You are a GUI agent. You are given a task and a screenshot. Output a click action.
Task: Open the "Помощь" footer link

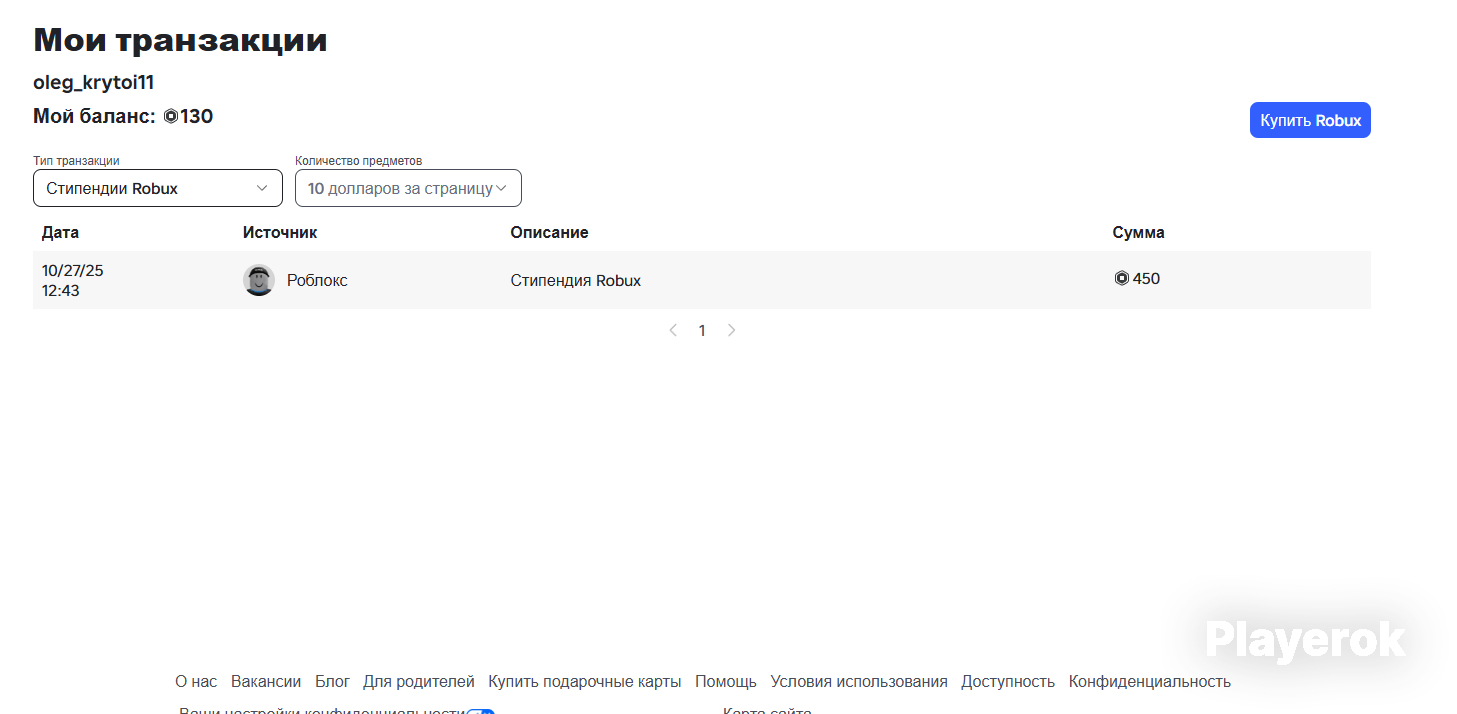pos(726,681)
